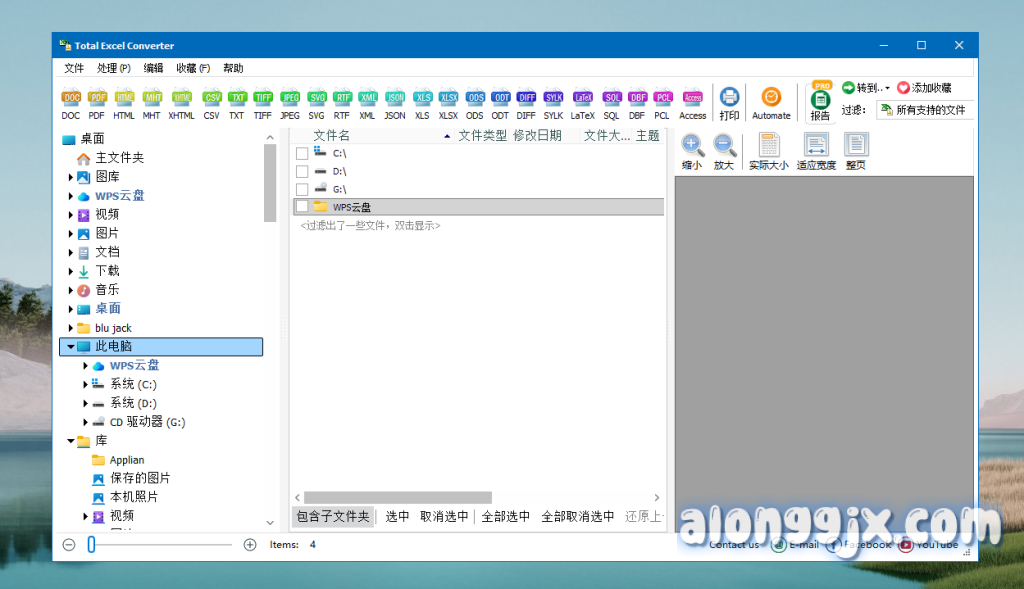
Task: Tick the checkbox for D:\ drive
Action: click(x=302, y=172)
